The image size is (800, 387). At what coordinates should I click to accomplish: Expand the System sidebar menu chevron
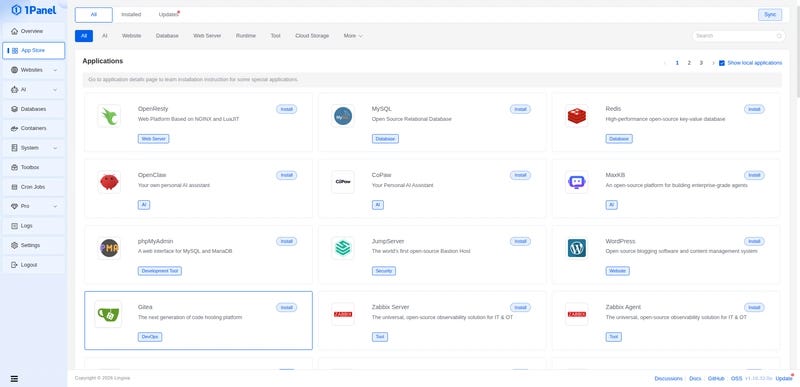tap(55, 148)
